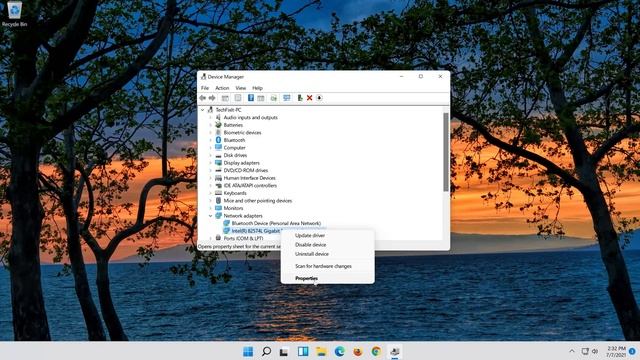This screenshot has width=640, height=360.
Task: Open taskbar Search magnifier
Action: (266, 351)
